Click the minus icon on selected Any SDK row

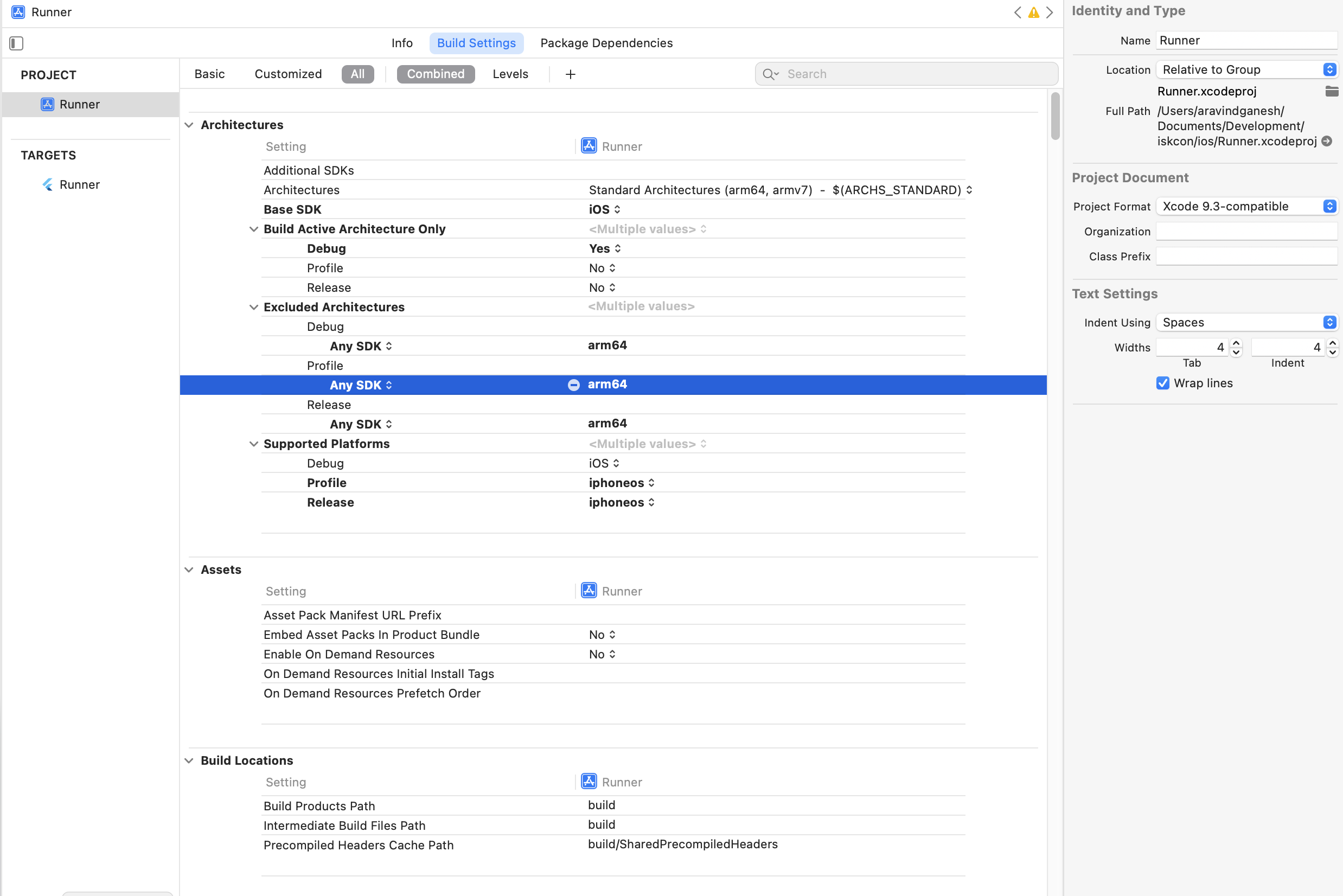pyautogui.click(x=573, y=385)
